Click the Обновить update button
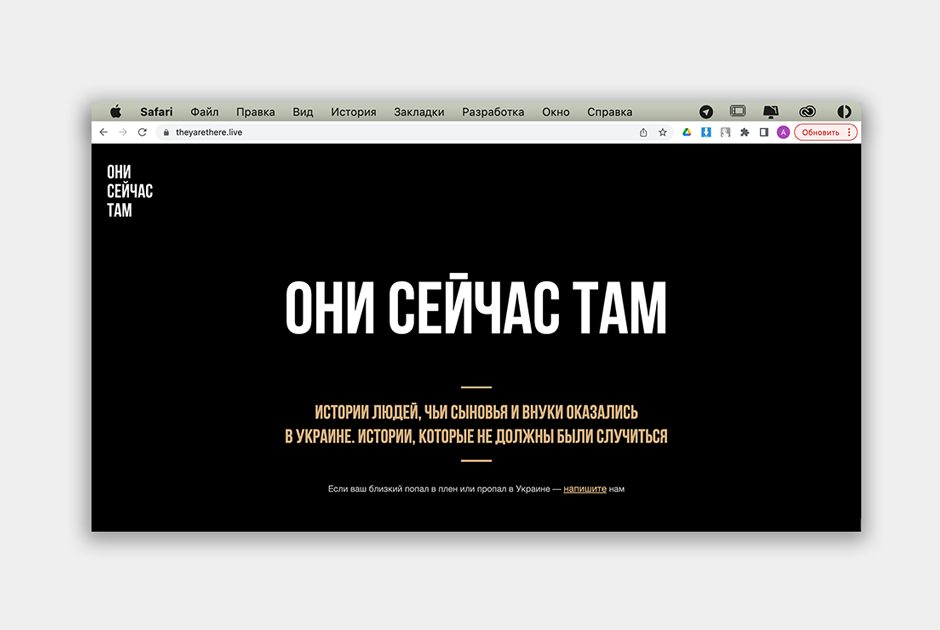The image size is (940, 630). click(x=821, y=132)
